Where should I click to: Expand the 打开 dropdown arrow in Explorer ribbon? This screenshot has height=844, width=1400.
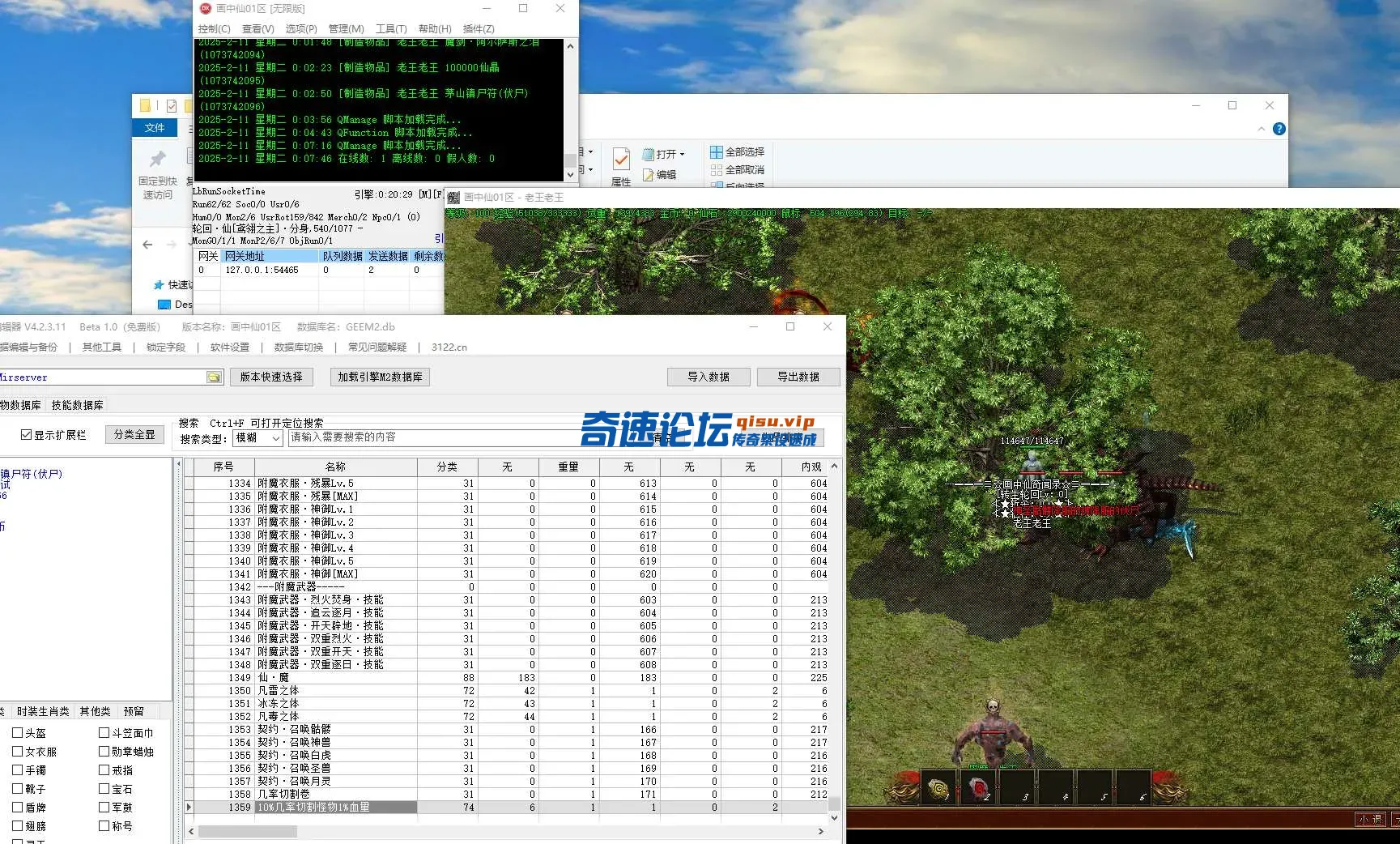coord(682,154)
